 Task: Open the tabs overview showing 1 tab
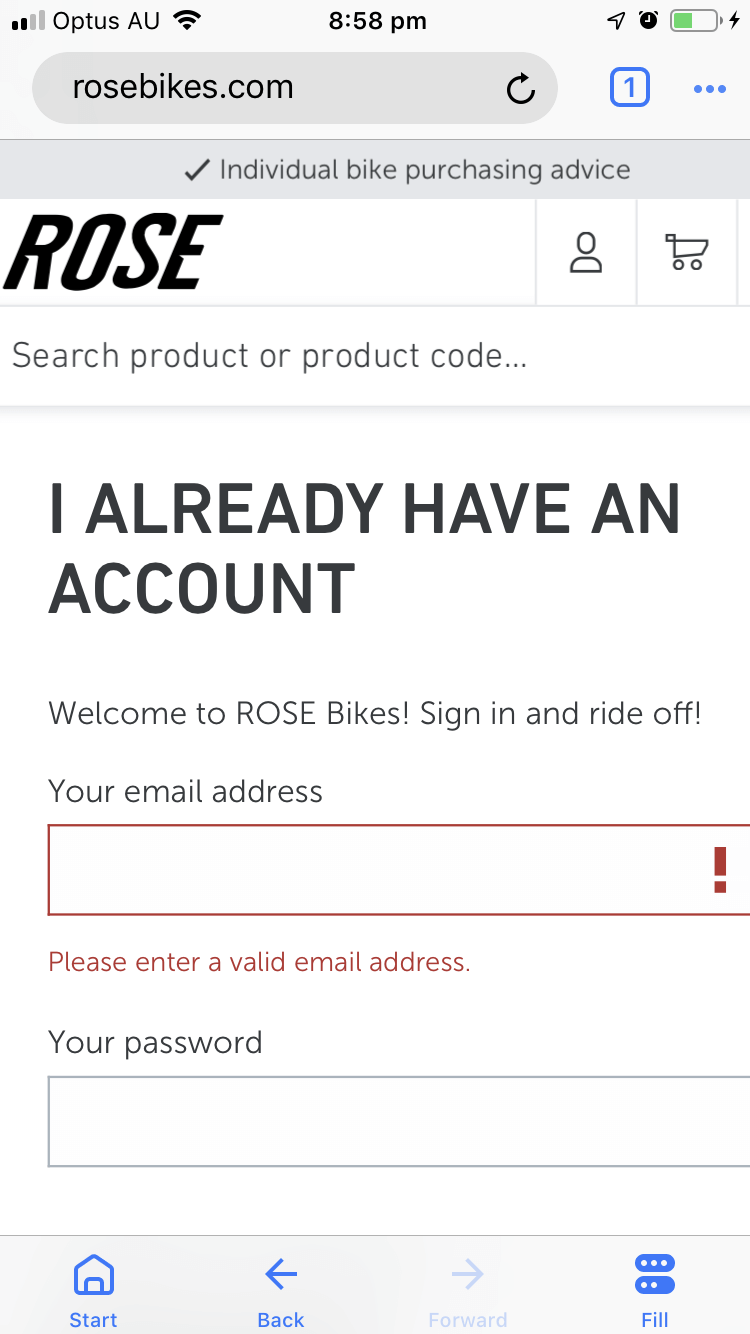pos(630,88)
